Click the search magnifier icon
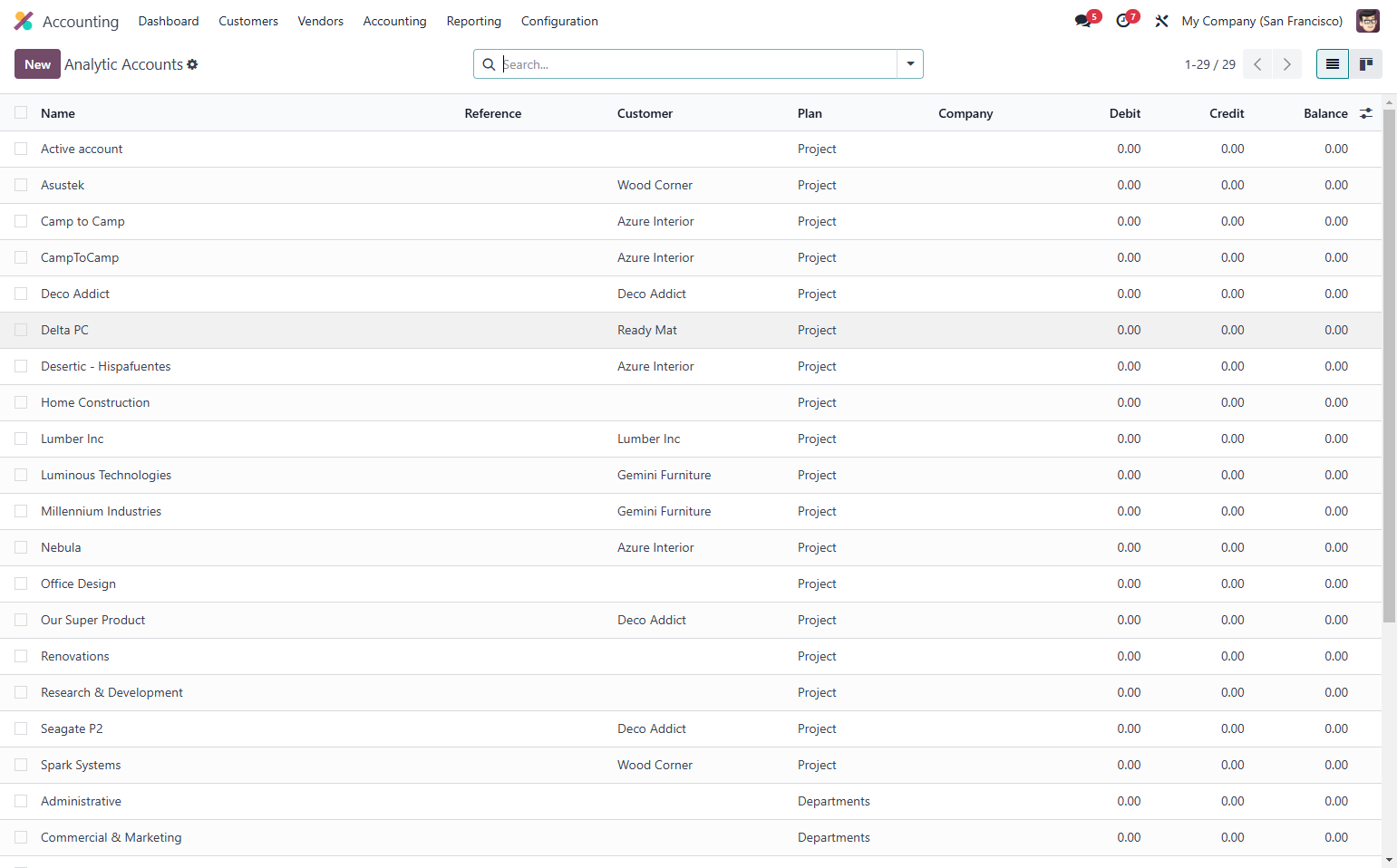 (489, 64)
